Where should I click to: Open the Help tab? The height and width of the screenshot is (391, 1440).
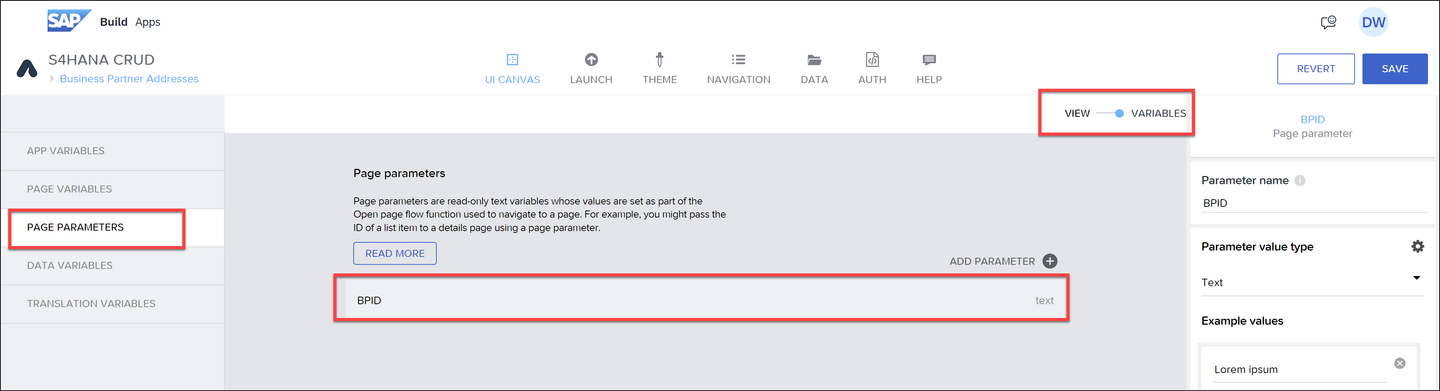pyautogui.click(x=929, y=68)
